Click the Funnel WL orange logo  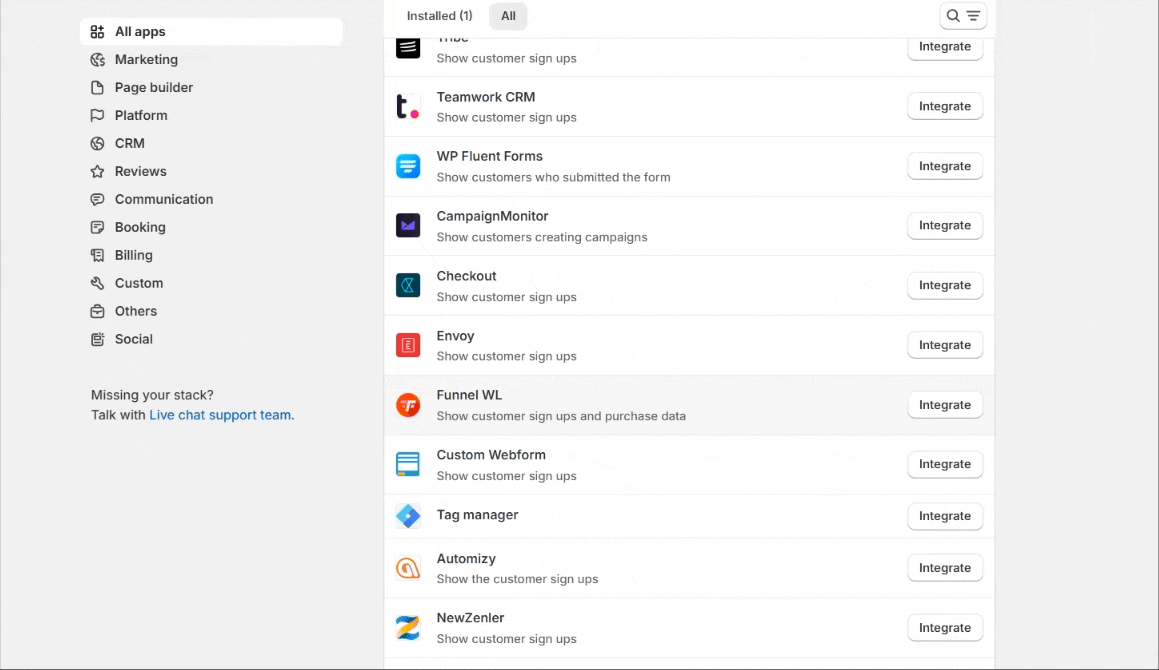(x=408, y=405)
